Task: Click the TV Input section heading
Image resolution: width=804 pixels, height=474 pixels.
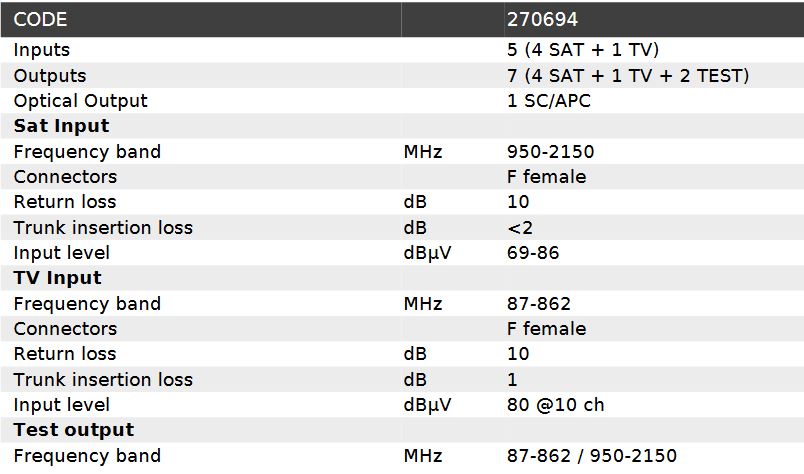Action: pos(57,278)
